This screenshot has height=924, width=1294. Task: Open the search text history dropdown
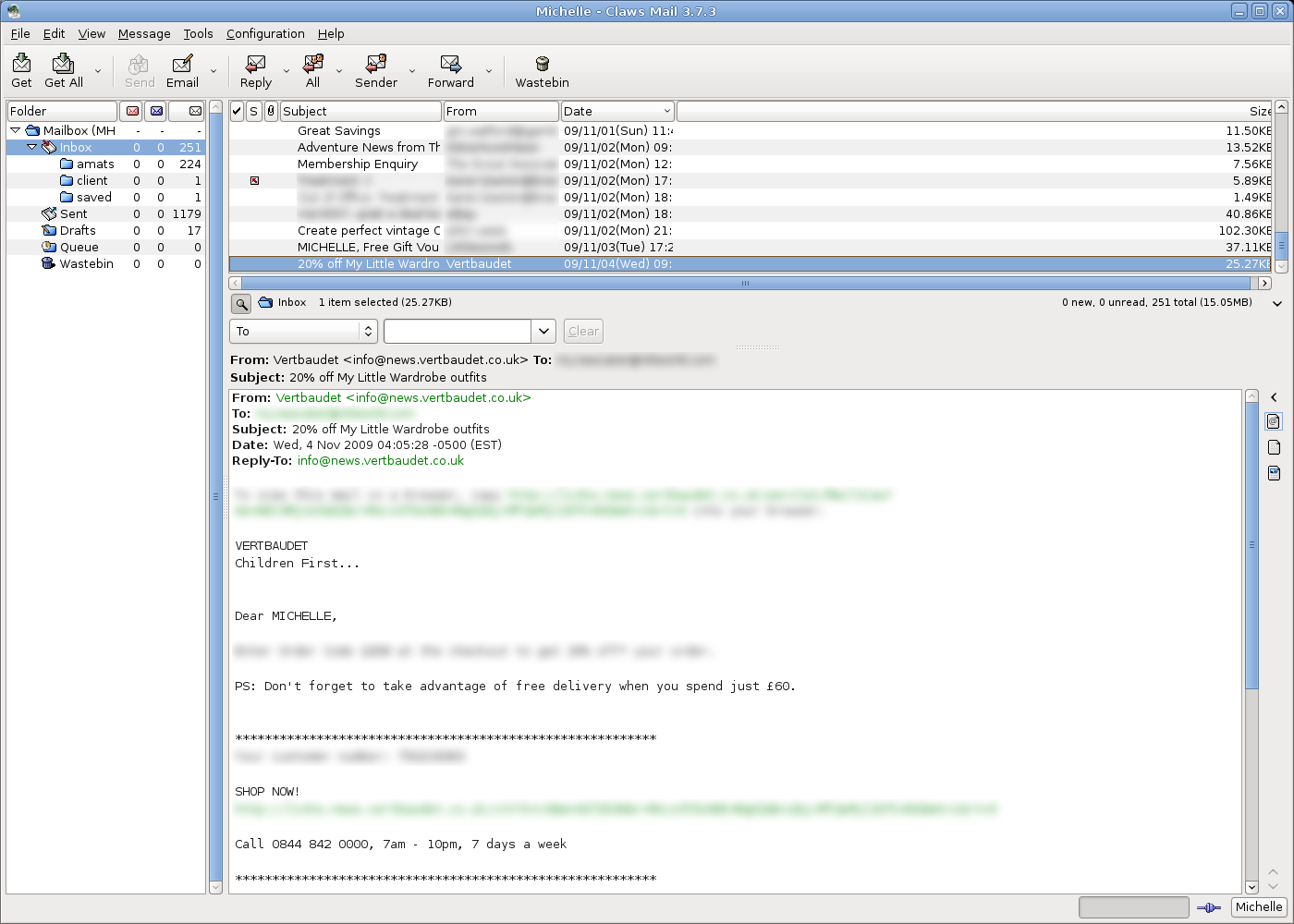point(543,331)
